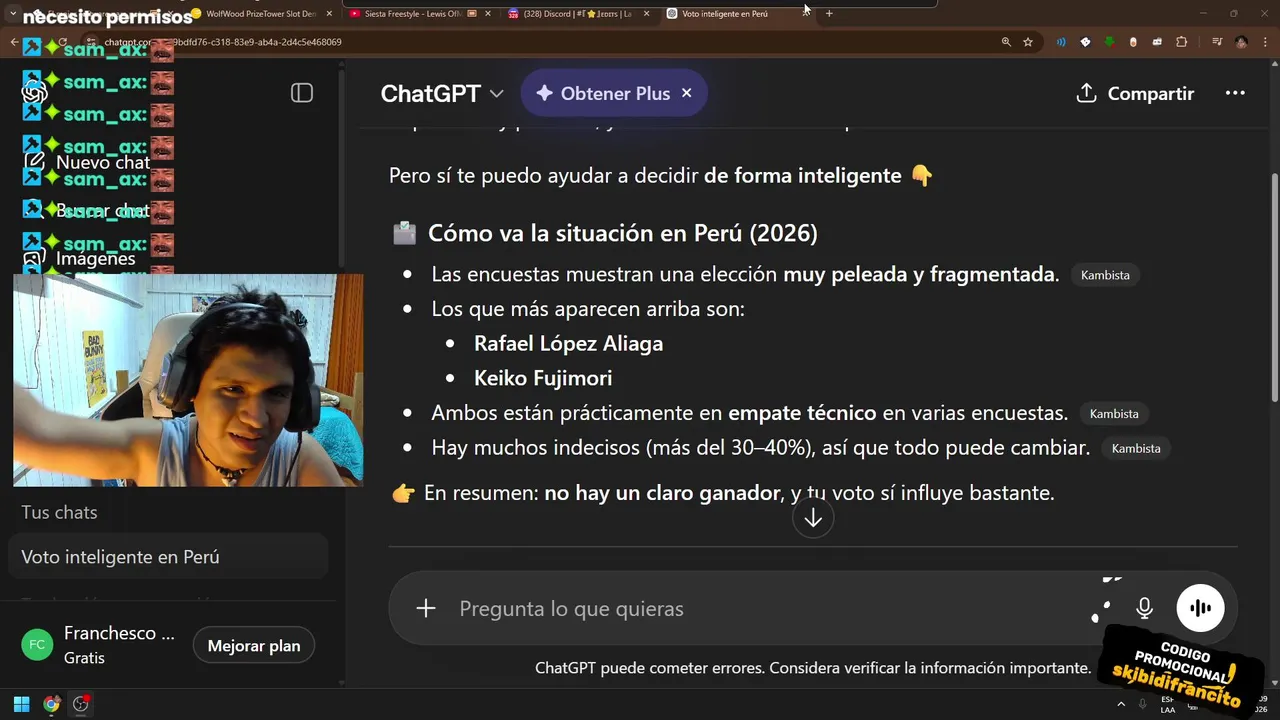Screen dimensions: 1280x720
Task: Open the ChatGPT model selector dropdown
Action: (442, 93)
